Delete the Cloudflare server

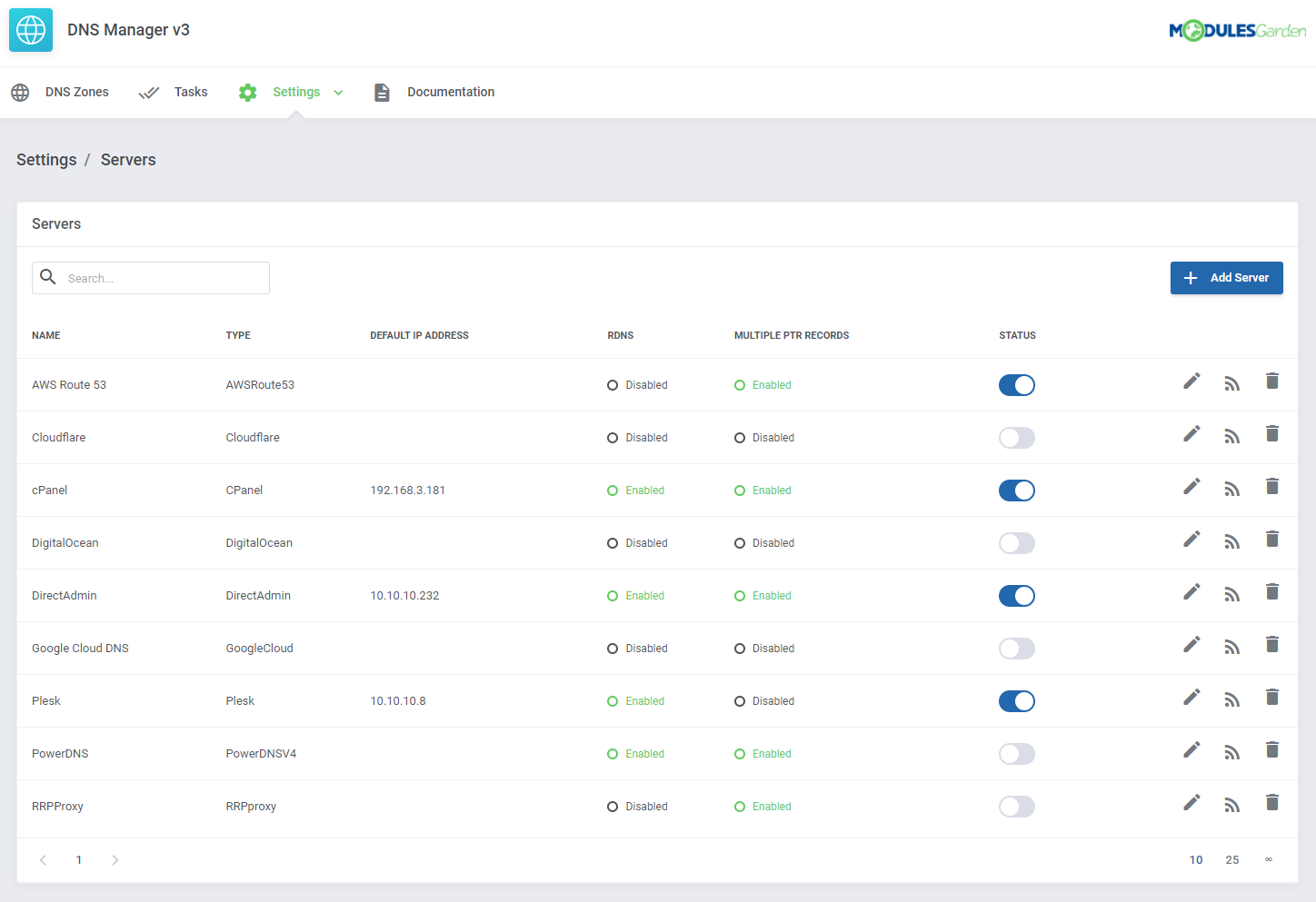(1272, 434)
